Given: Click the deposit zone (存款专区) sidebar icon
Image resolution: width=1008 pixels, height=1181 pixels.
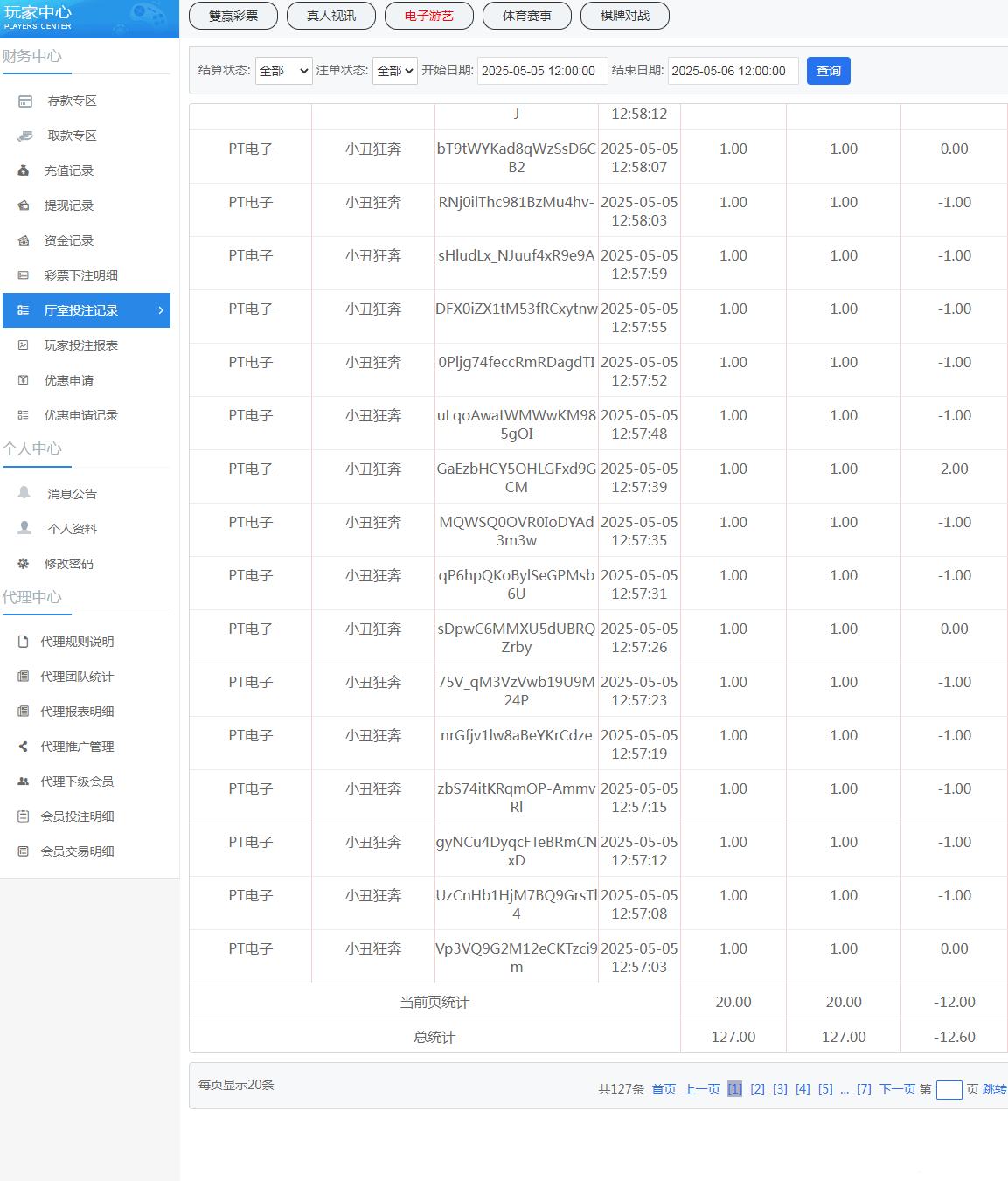Looking at the screenshot, I should click(x=25, y=101).
